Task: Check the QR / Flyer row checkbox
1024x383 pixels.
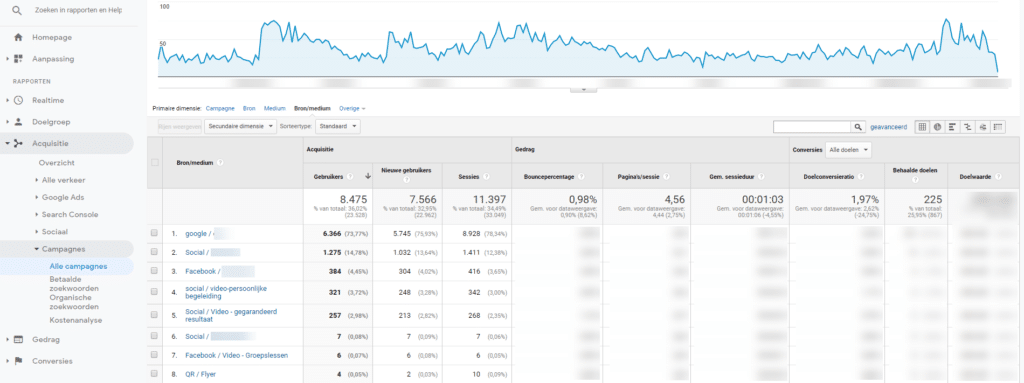Action: pyautogui.click(x=154, y=374)
